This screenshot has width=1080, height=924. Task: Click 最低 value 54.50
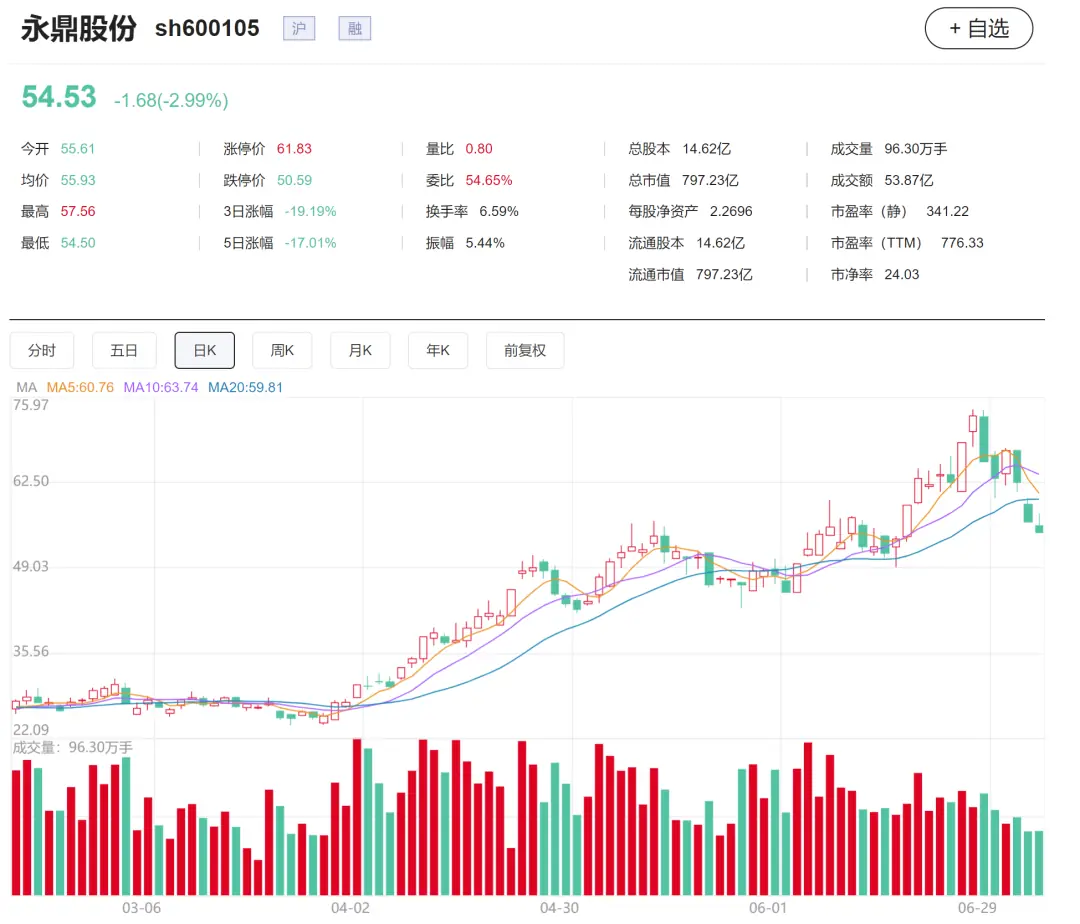point(78,243)
